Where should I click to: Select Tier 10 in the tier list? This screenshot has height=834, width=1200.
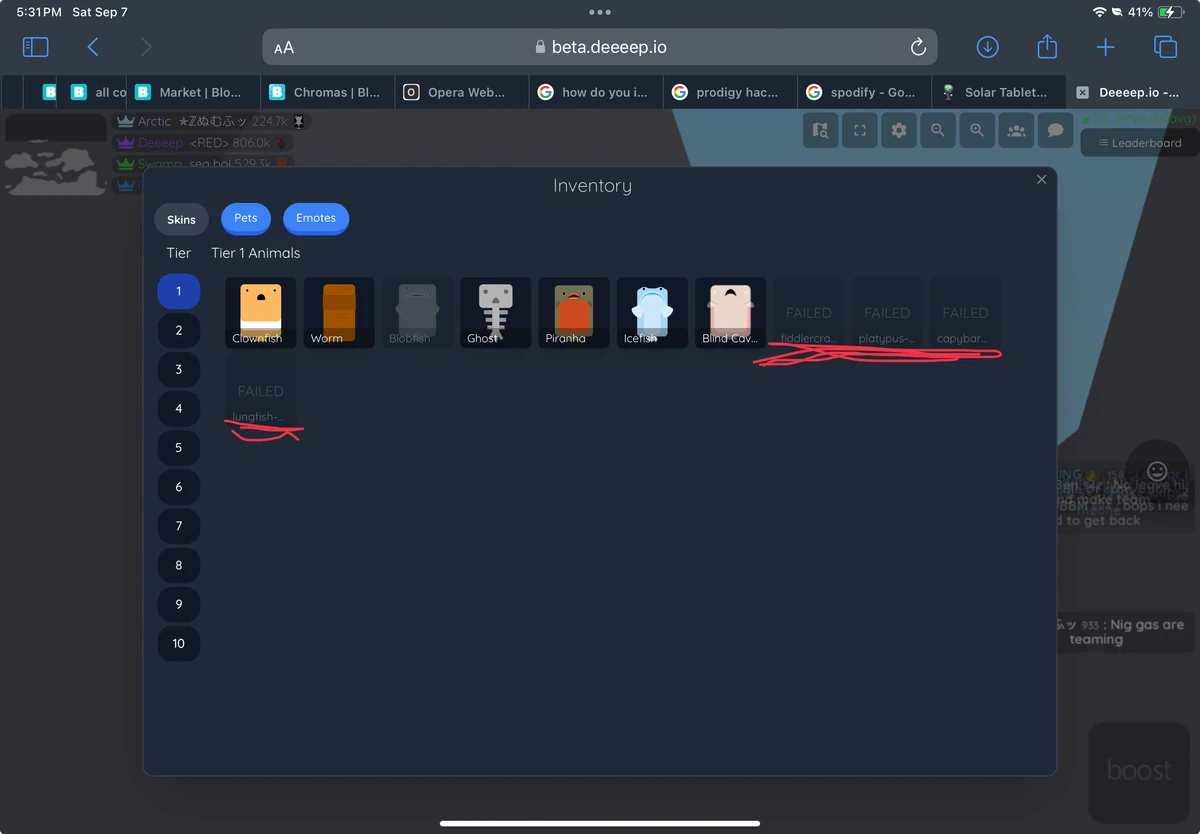(178, 644)
